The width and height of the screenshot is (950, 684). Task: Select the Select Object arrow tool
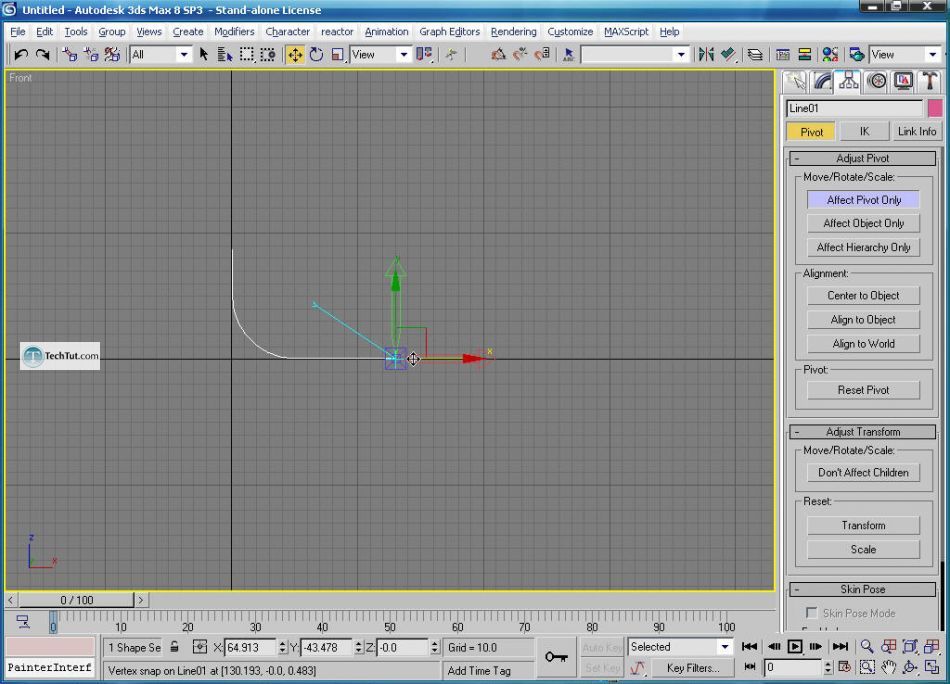(x=204, y=55)
